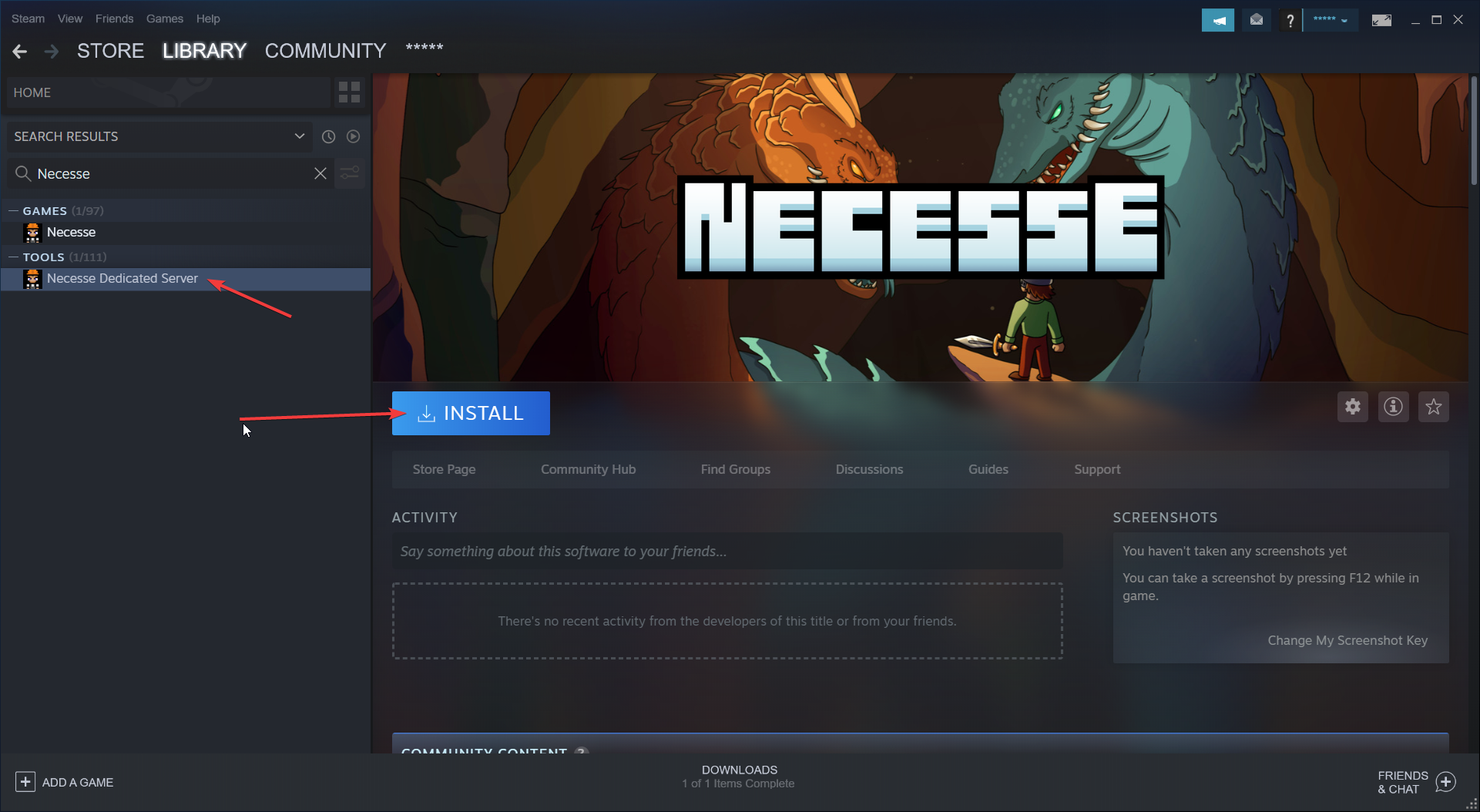
Task: Click the search magnifier icon
Action: pyautogui.click(x=23, y=173)
